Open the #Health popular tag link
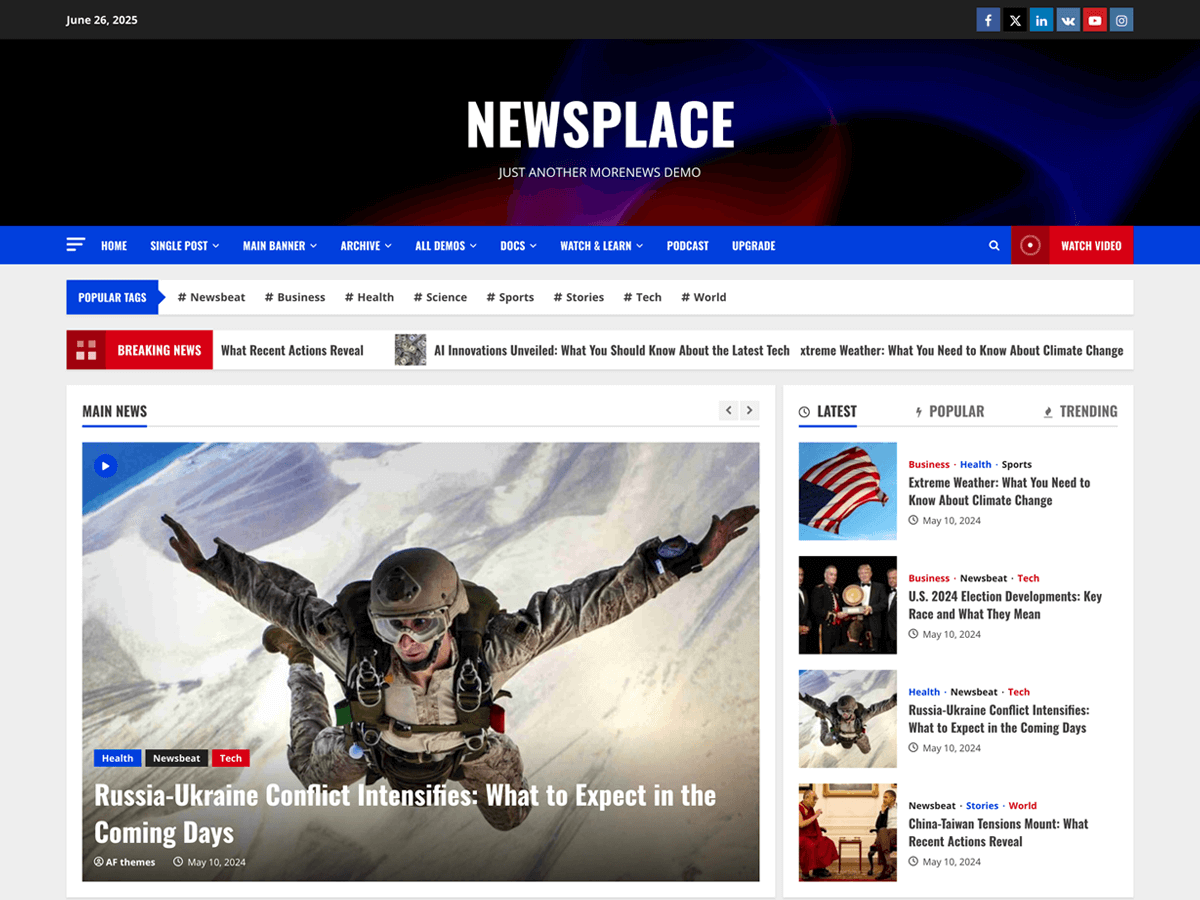The height and width of the screenshot is (900, 1200). (369, 297)
